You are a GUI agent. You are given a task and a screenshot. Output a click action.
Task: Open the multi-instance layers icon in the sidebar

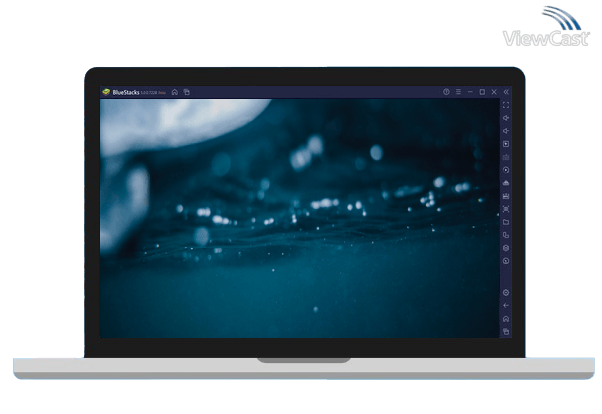506,248
